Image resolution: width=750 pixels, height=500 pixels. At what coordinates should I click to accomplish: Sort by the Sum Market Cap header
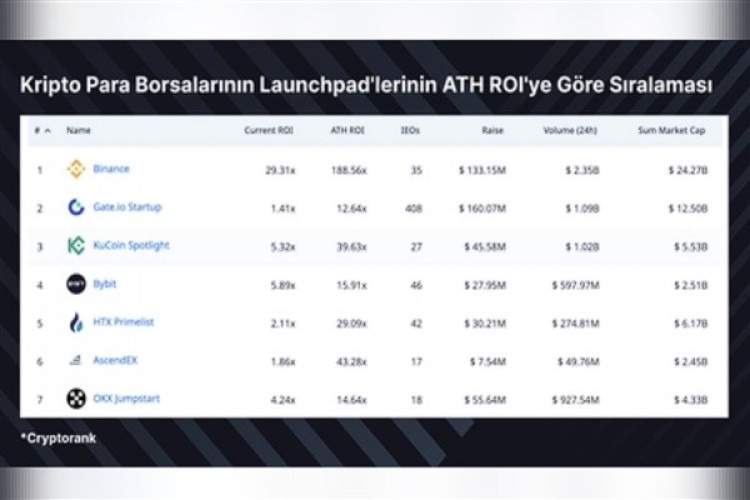(672, 130)
